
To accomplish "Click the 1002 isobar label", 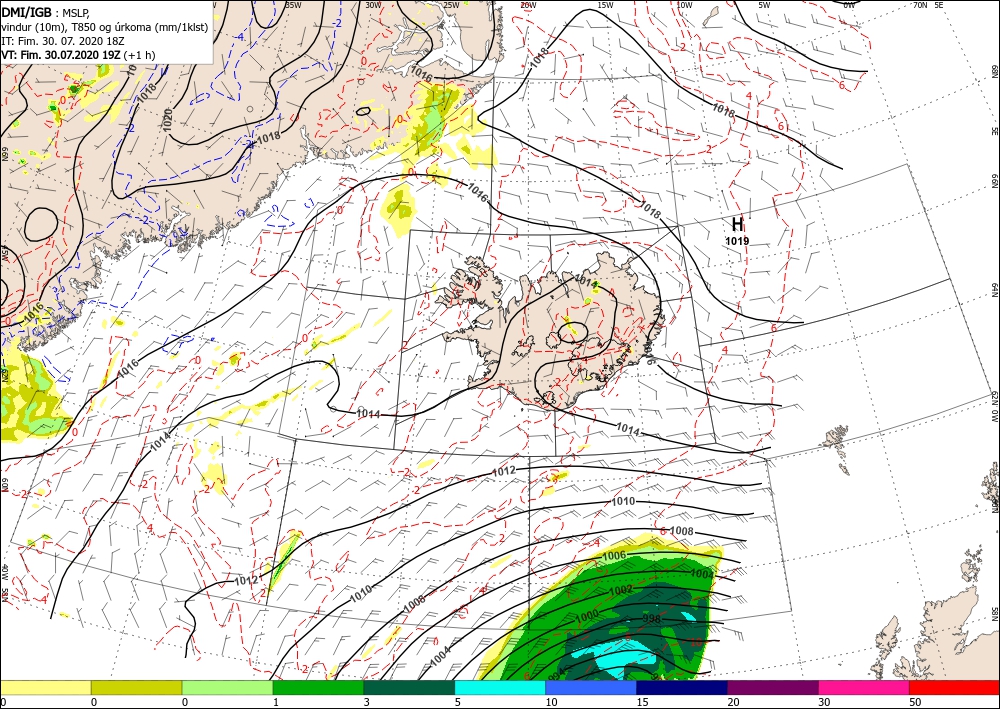I will click(621, 590).
